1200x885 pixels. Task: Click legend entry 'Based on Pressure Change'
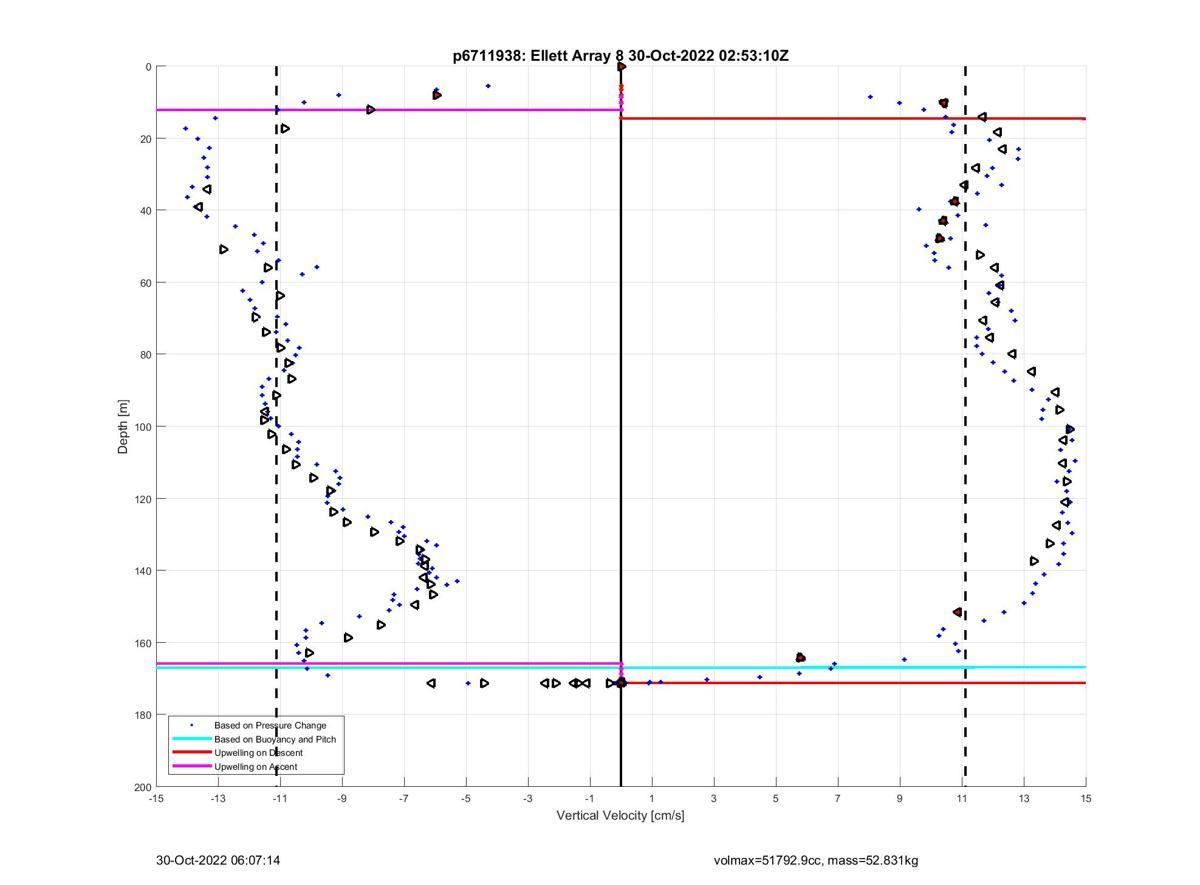270,725
